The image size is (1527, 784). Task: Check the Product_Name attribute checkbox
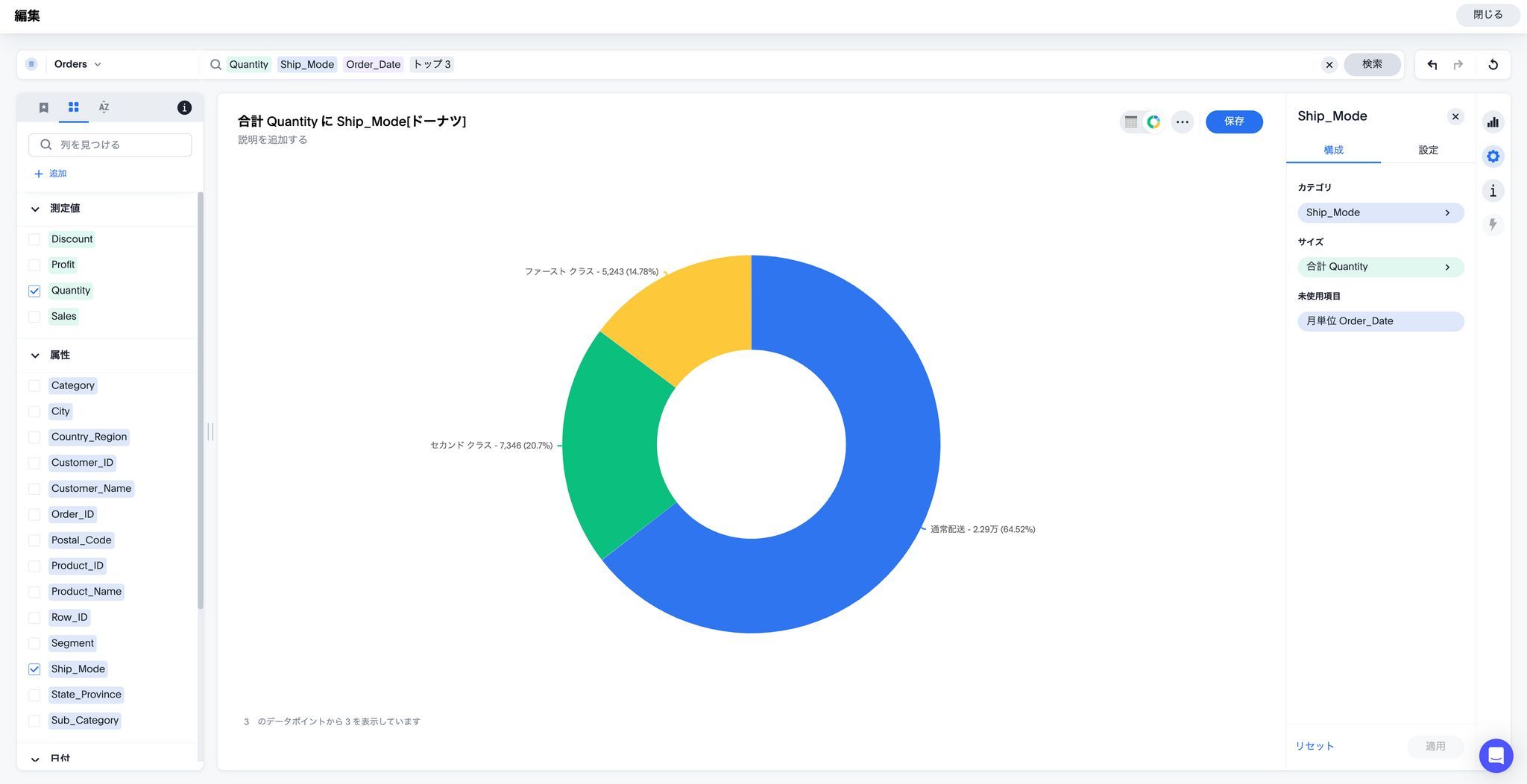[x=34, y=592]
